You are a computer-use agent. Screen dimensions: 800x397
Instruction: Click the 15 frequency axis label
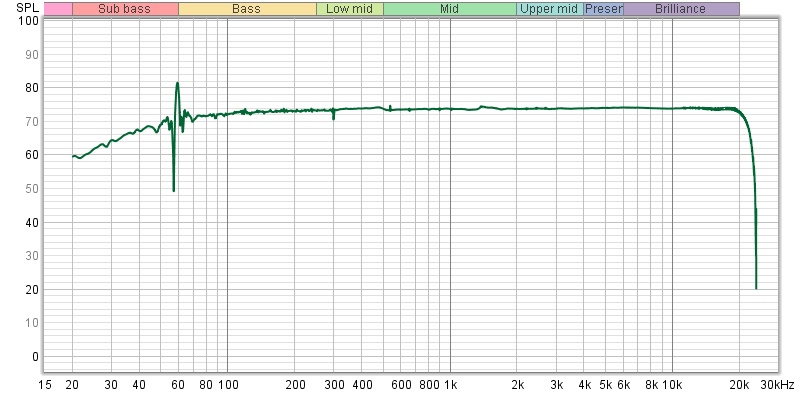[45, 385]
